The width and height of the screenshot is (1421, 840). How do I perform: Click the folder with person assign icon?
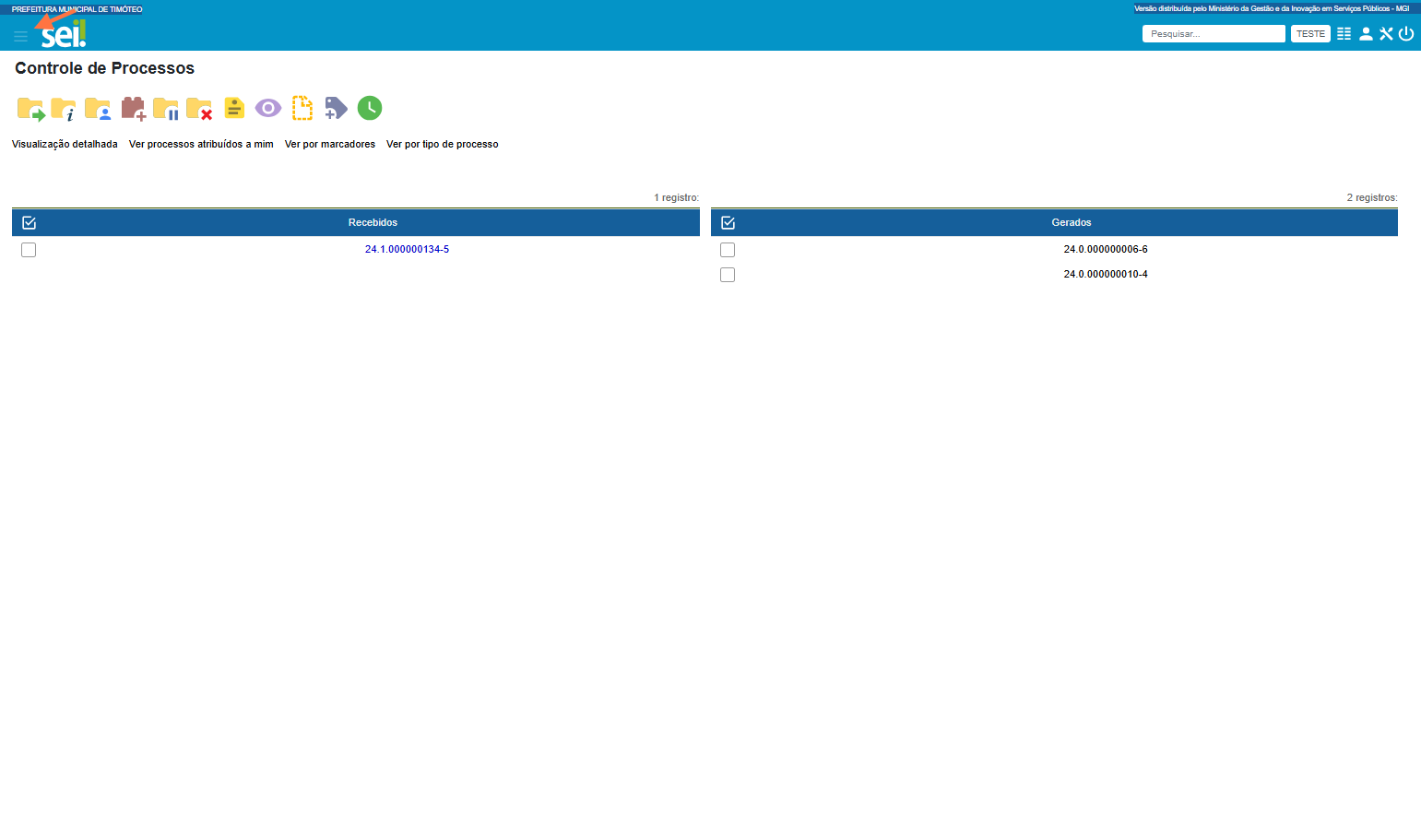[x=98, y=109]
